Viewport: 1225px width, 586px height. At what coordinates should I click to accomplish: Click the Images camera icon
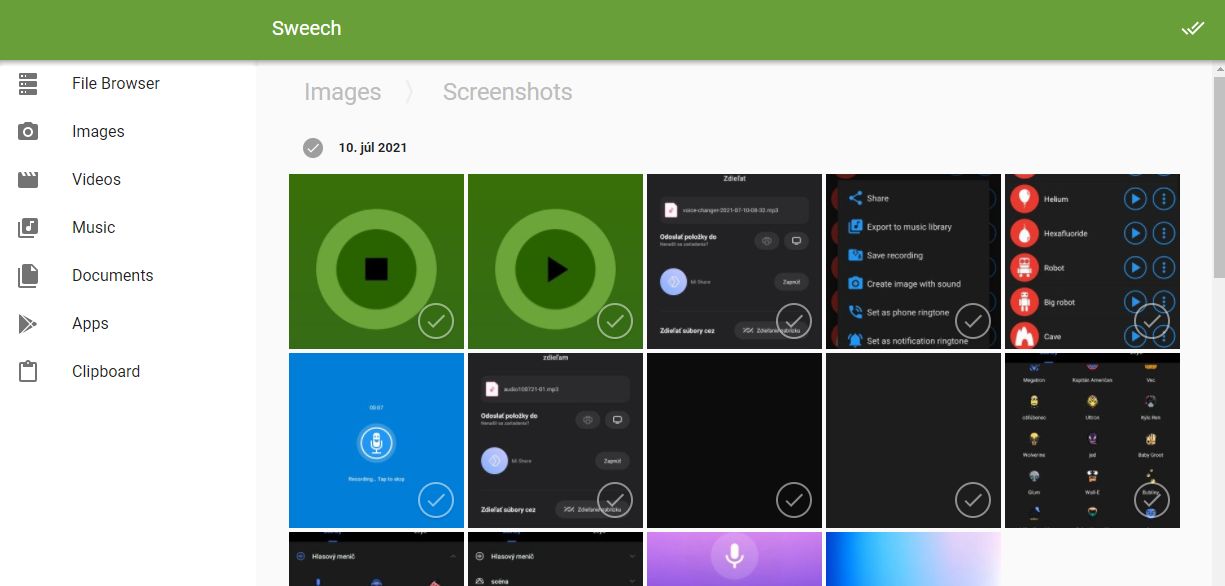(x=28, y=132)
